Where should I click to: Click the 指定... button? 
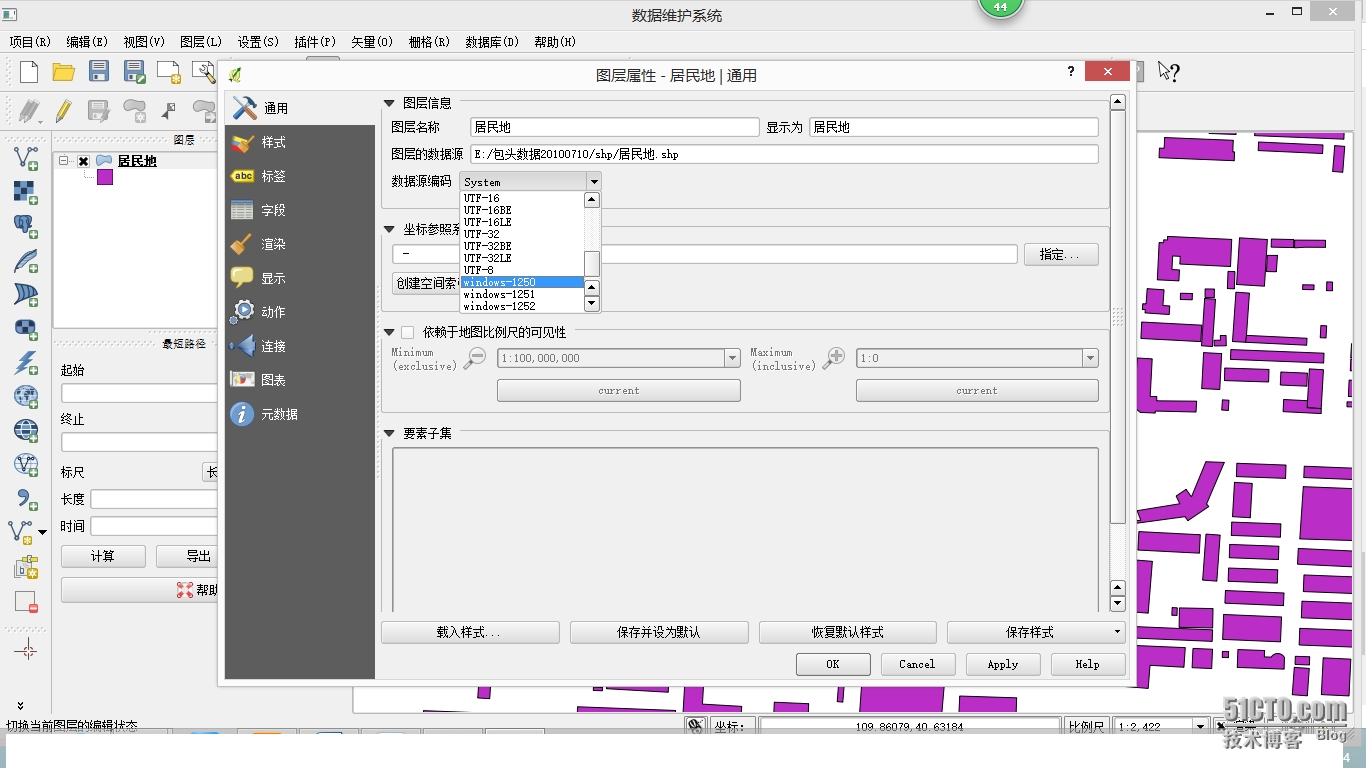[x=1061, y=254]
